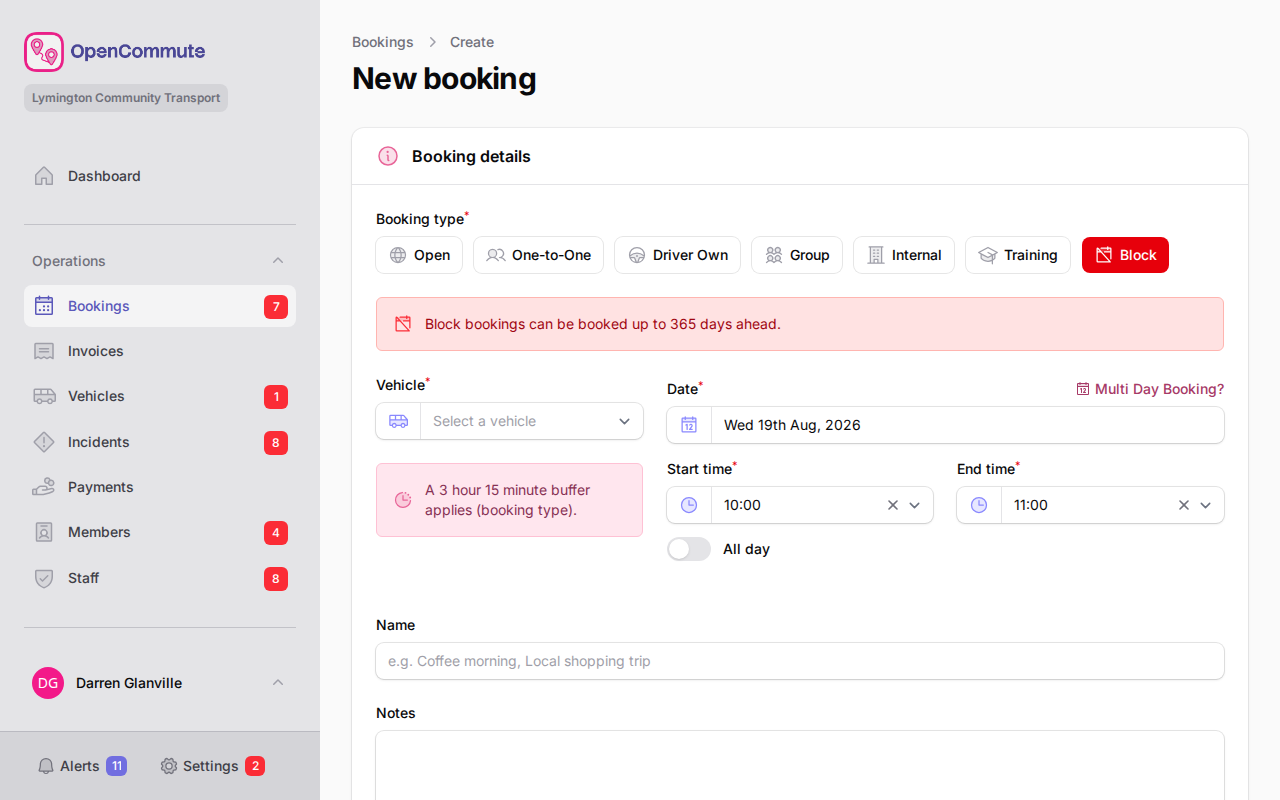
Task: Collapse the Operations section
Action: [x=278, y=261]
